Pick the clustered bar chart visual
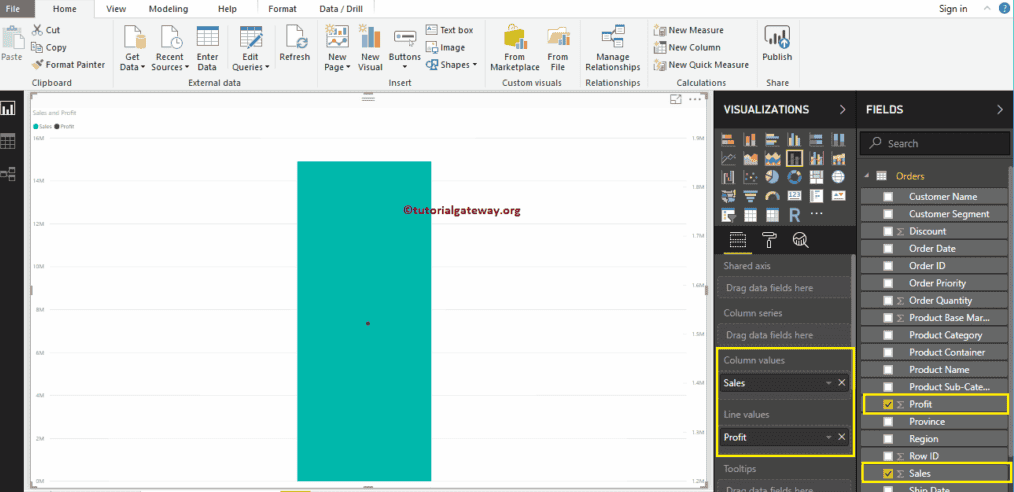 [x=773, y=140]
